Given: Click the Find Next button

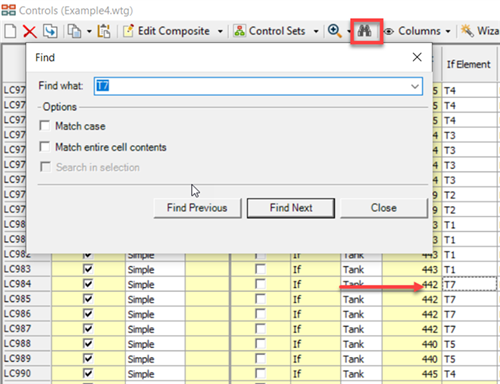Looking at the screenshot, I should click(291, 208).
